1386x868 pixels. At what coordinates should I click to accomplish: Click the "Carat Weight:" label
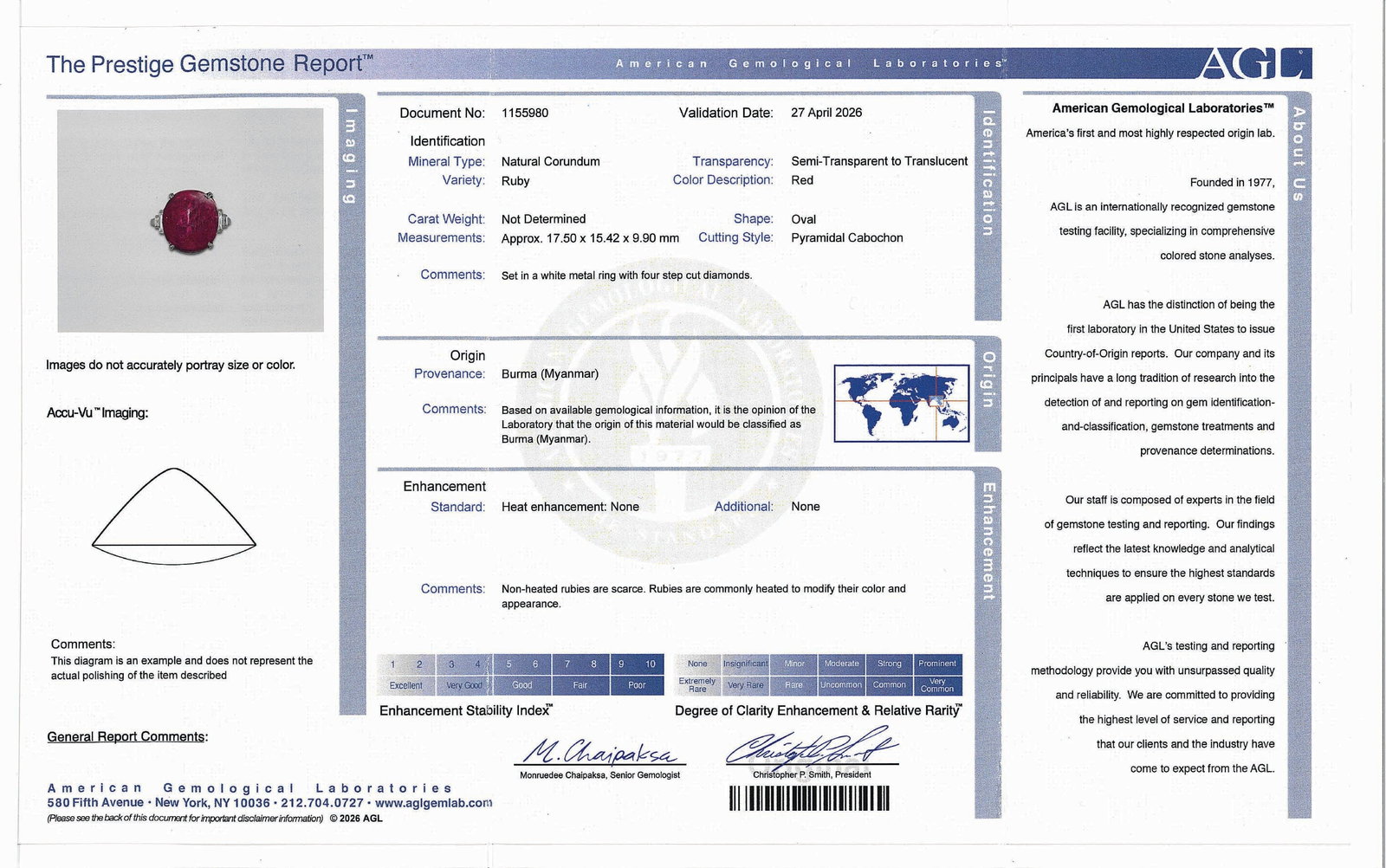coord(446,219)
